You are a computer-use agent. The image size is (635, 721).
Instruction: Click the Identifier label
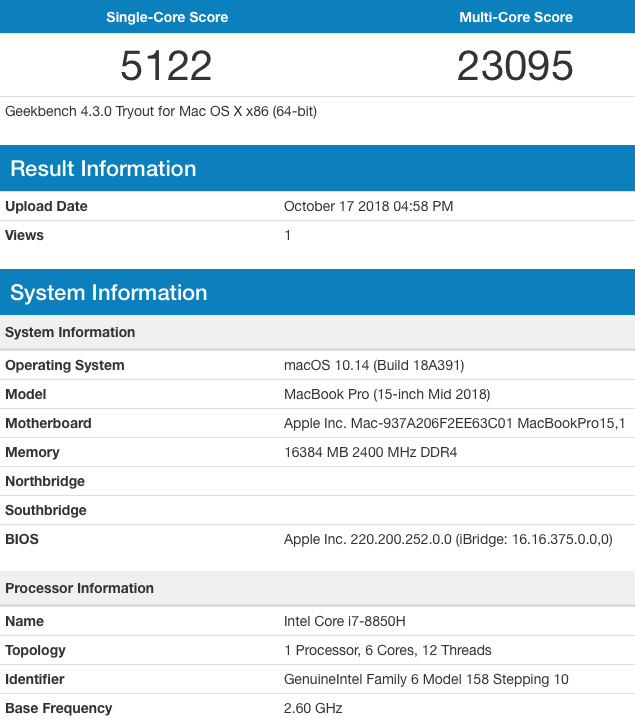point(34,679)
